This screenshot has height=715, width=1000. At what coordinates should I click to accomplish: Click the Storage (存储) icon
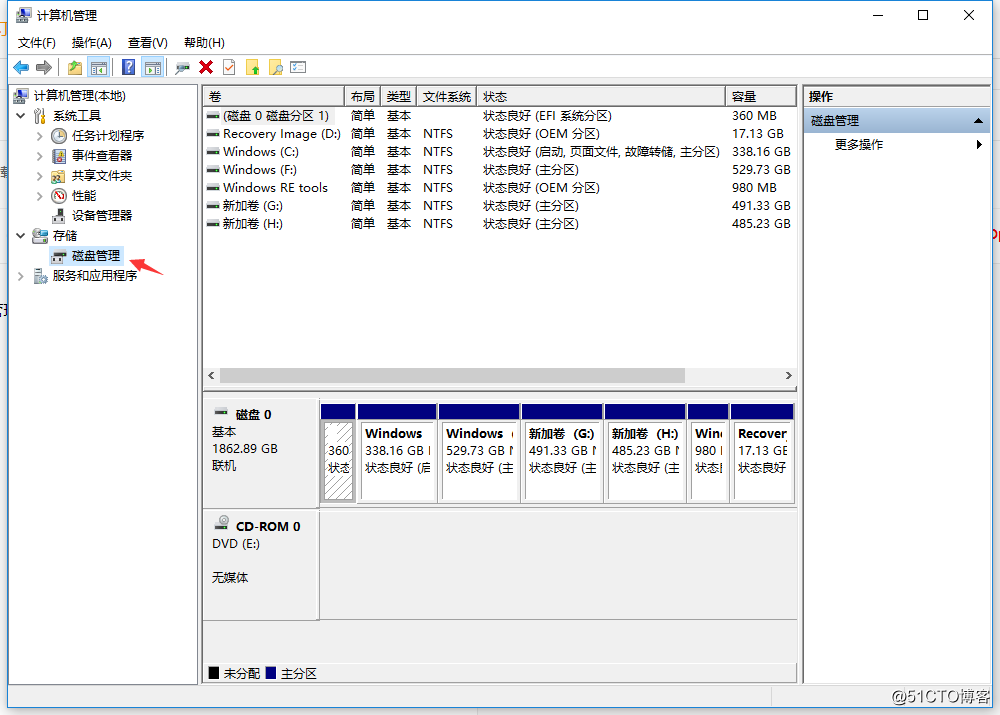(x=40, y=236)
